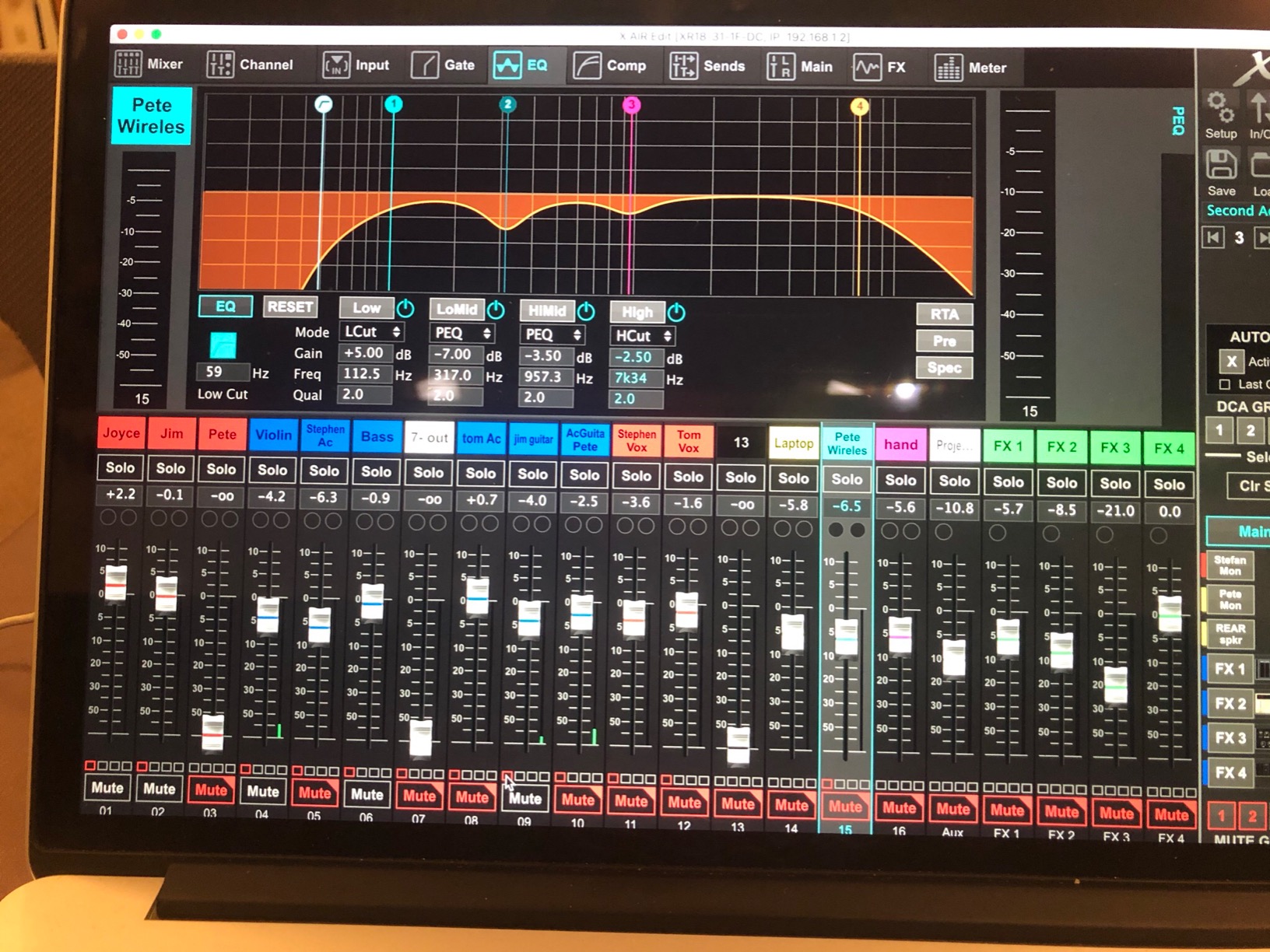This screenshot has width=1270, height=952.
Task: Open the Gate processor icon
Action: point(427,65)
